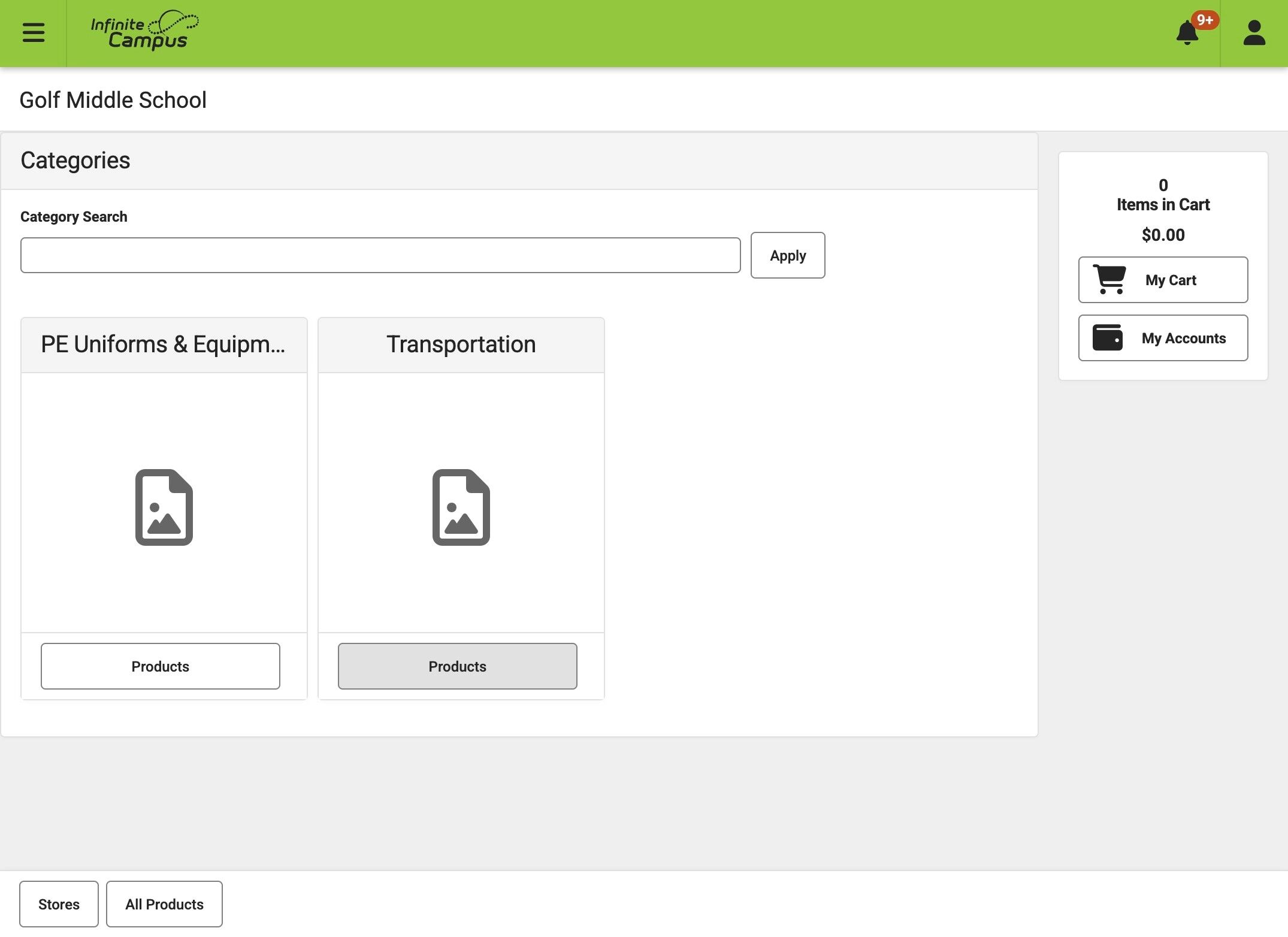Select the Transportation category title
Viewport: 1288px width, 937px height.
click(461, 344)
